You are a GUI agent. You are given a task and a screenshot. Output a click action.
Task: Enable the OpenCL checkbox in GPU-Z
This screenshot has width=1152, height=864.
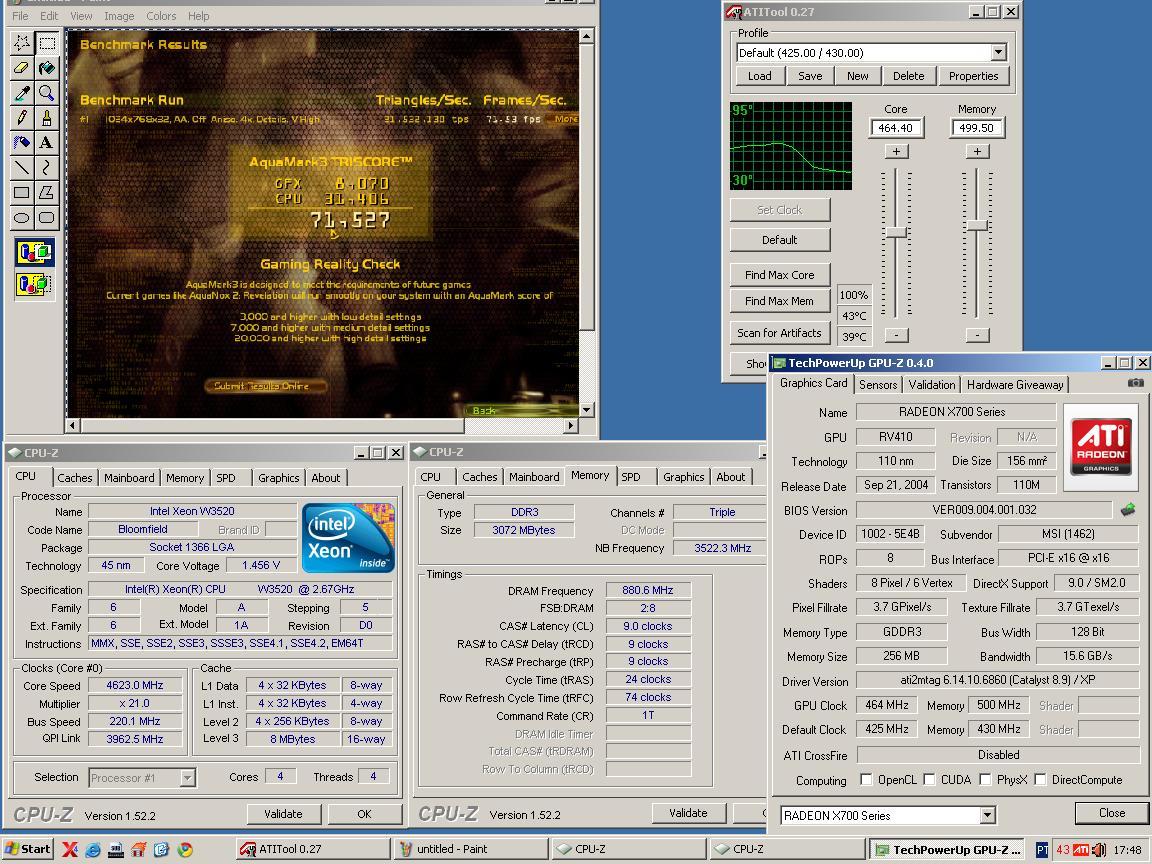coord(866,780)
